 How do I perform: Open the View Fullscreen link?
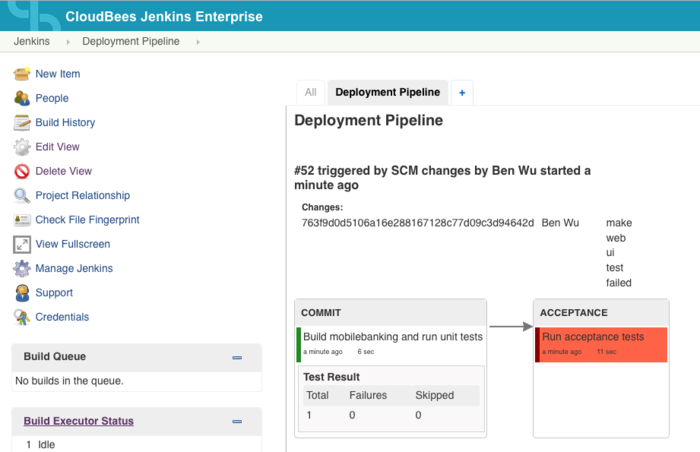[72, 244]
